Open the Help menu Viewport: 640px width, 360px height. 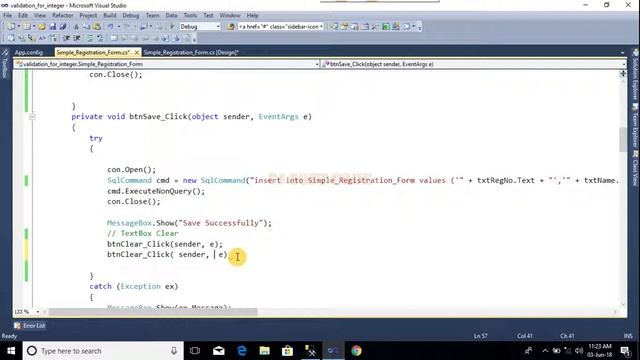[252, 16]
